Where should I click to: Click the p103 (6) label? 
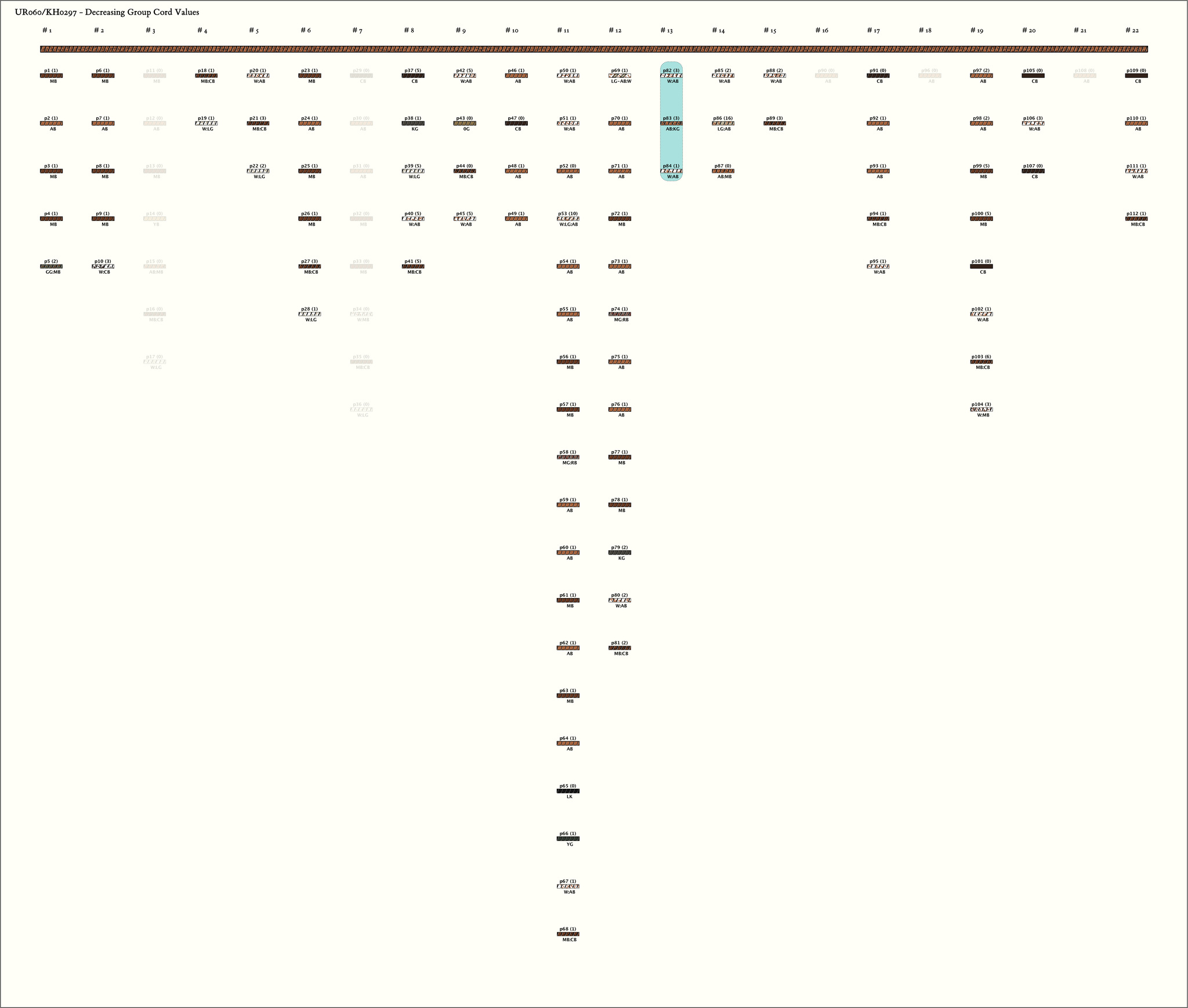(981, 357)
